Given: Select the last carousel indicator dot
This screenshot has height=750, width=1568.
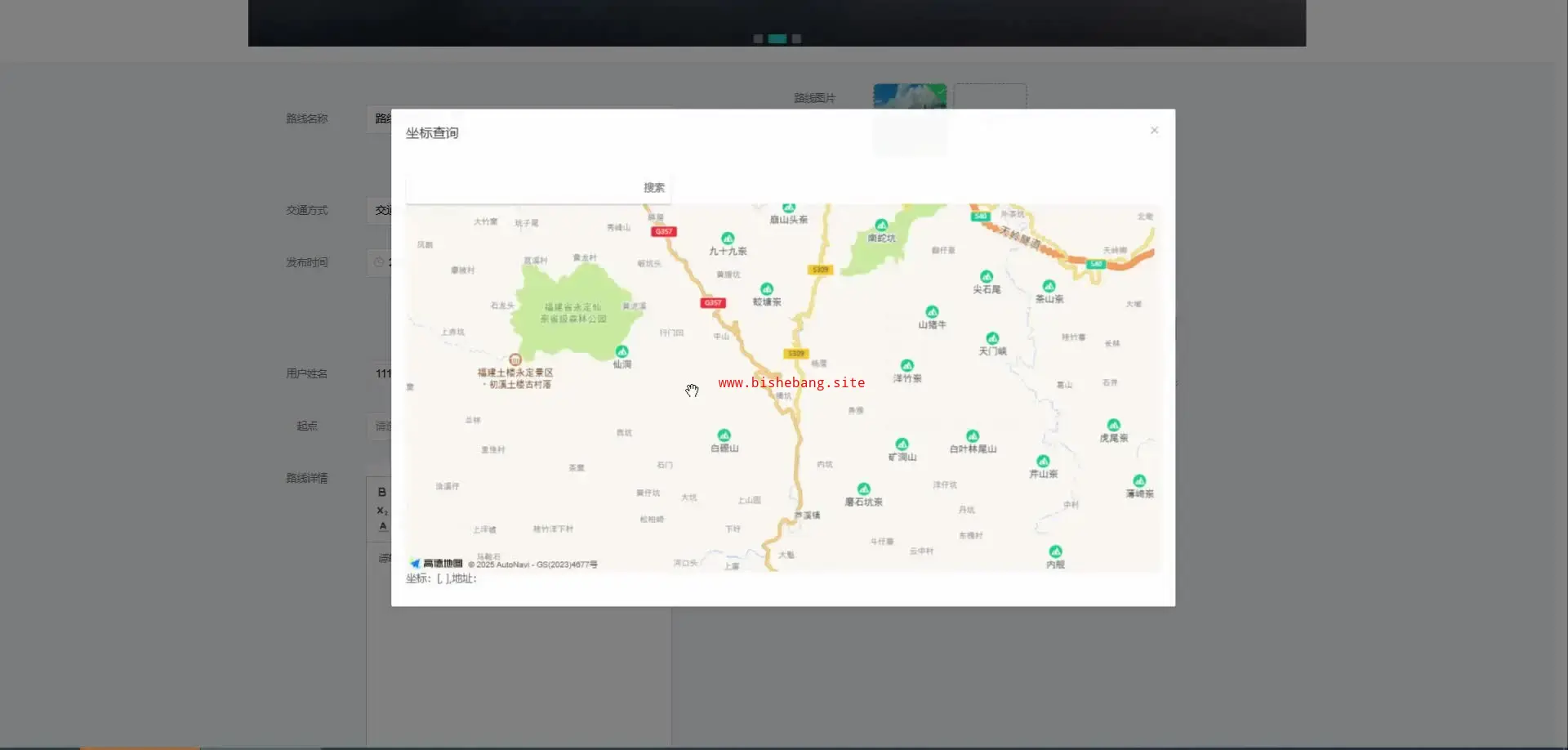Looking at the screenshot, I should pos(796,38).
